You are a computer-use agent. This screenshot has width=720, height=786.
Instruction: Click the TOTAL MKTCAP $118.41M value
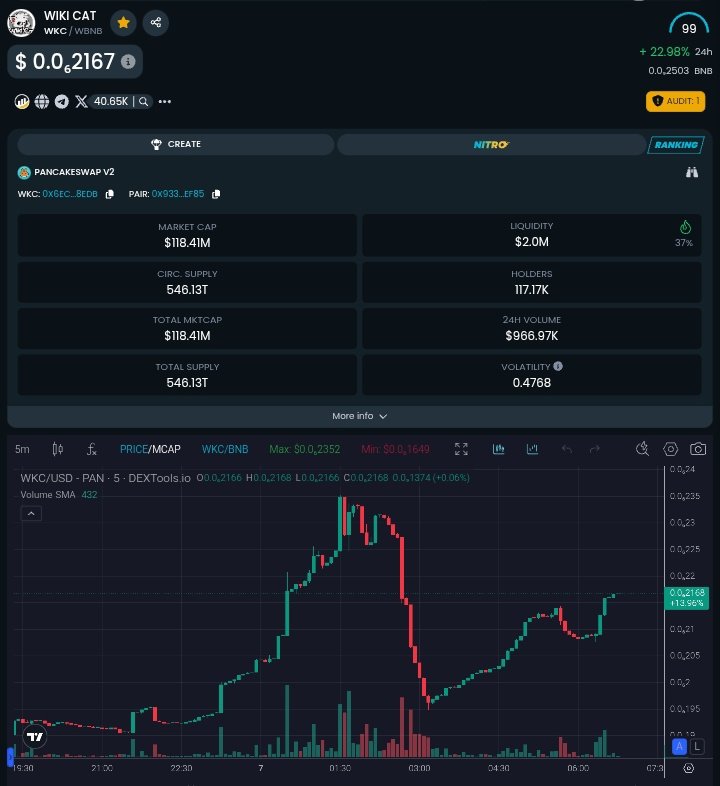(x=188, y=336)
